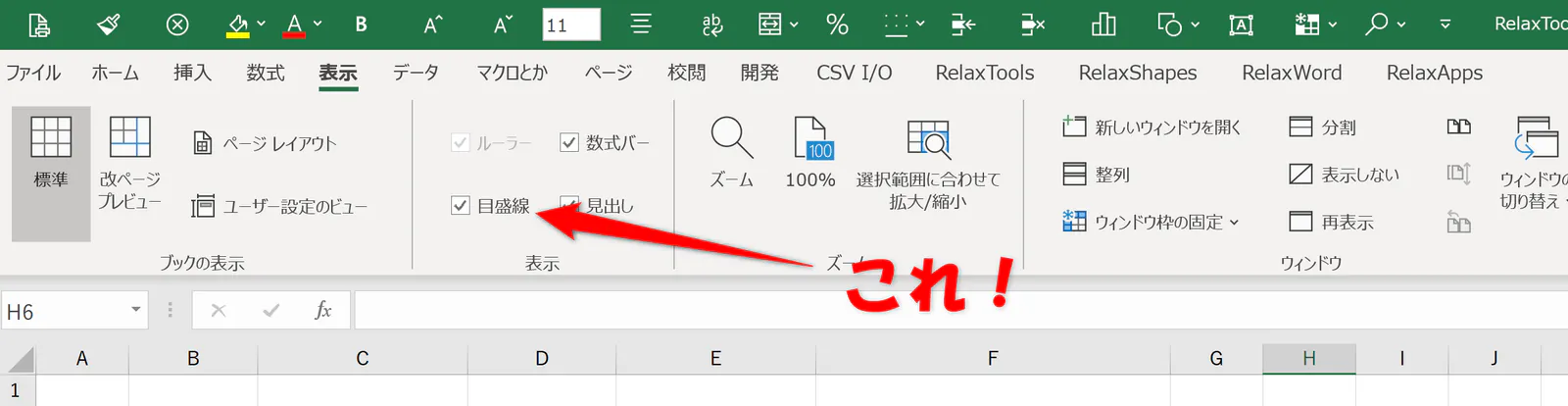Click the shapes icon
This screenshot has width=1568, height=406.
(x=1169, y=25)
